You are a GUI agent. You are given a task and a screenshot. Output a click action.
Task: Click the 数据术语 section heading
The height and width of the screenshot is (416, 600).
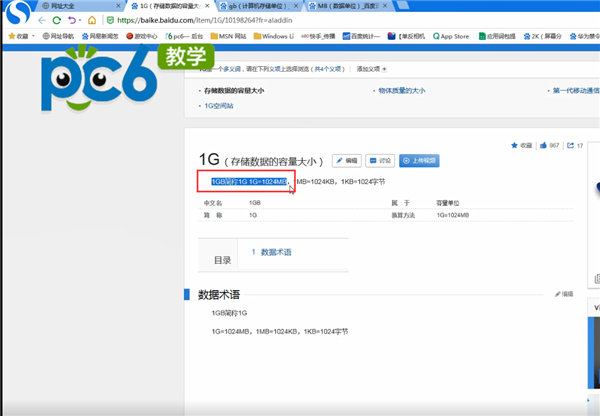coord(218,295)
